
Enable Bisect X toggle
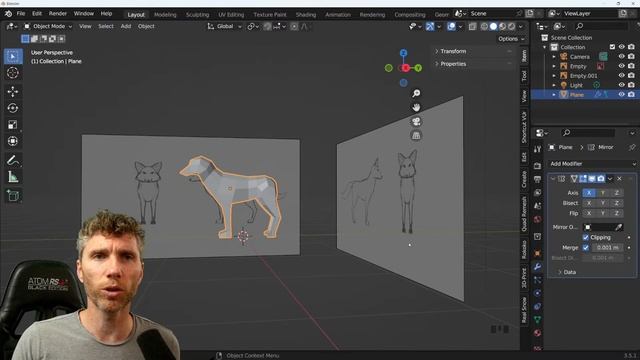click(589, 203)
